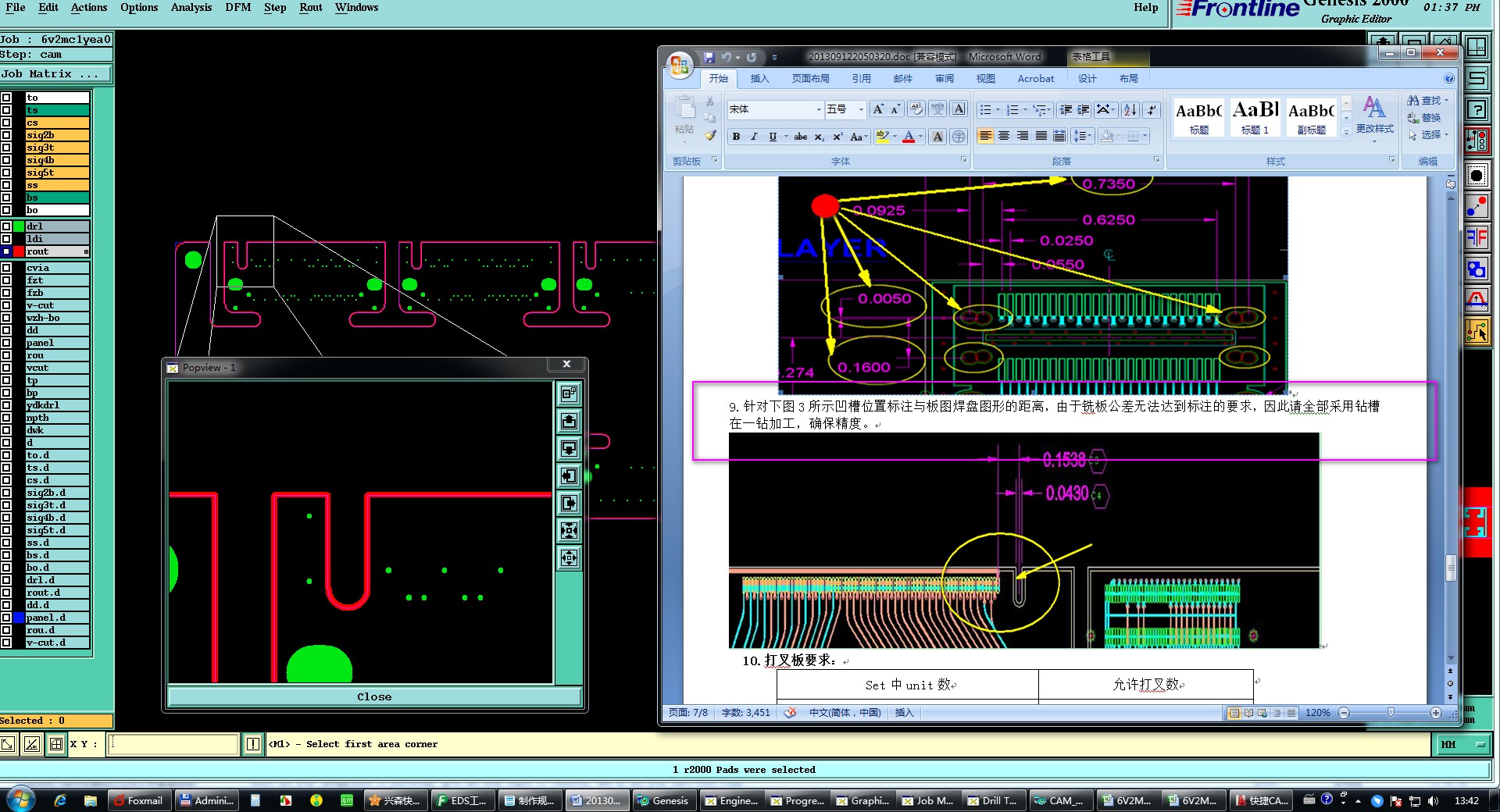
Task: Open the Analysis menu
Action: pos(191,8)
